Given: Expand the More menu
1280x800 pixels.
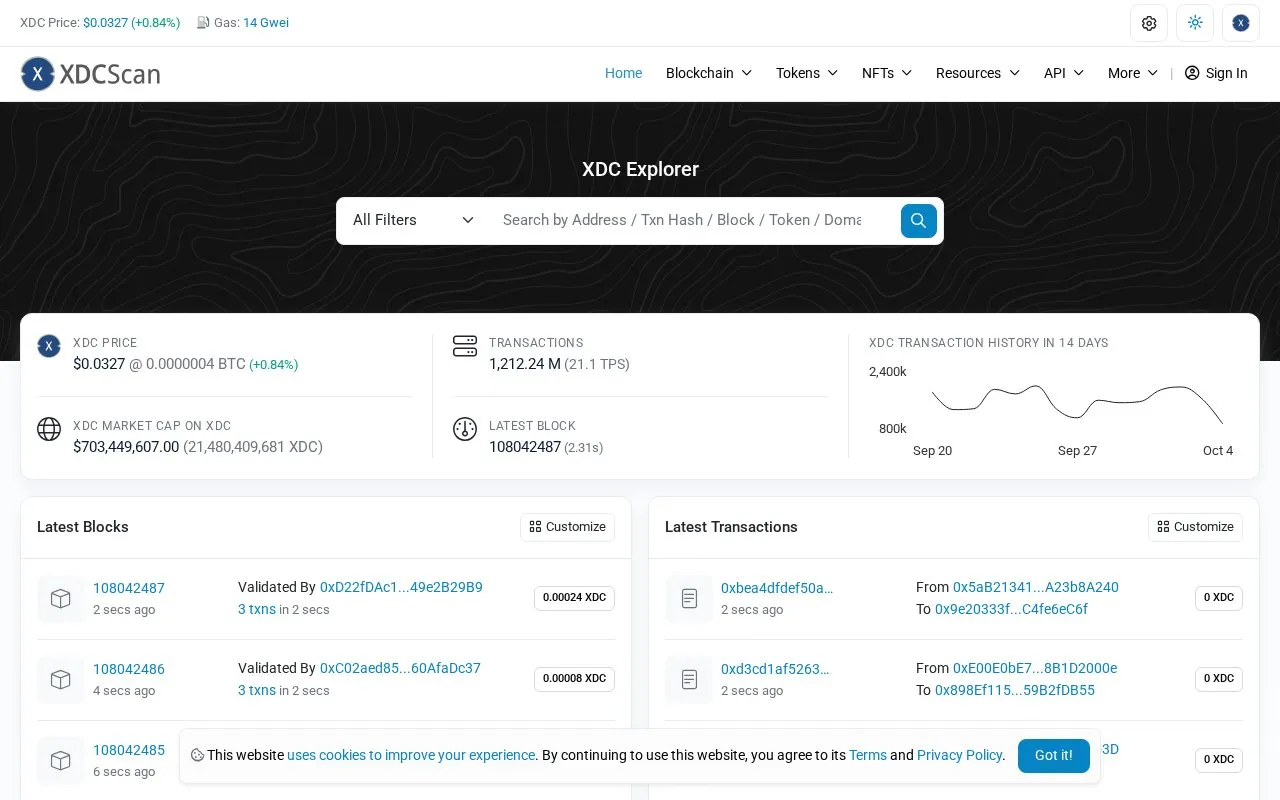Looking at the screenshot, I should 1133,73.
